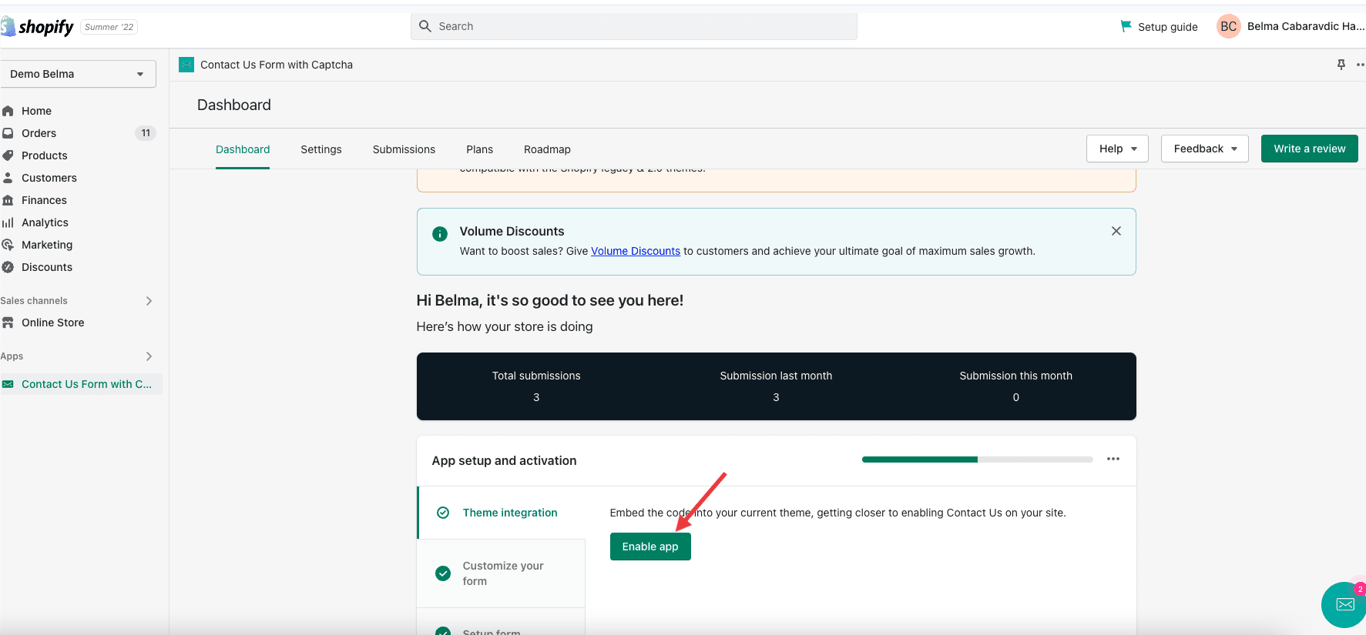Click the Contact Us Form envelope icon in sidebar
The width and height of the screenshot is (1366, 635).
tap(8, 384)
